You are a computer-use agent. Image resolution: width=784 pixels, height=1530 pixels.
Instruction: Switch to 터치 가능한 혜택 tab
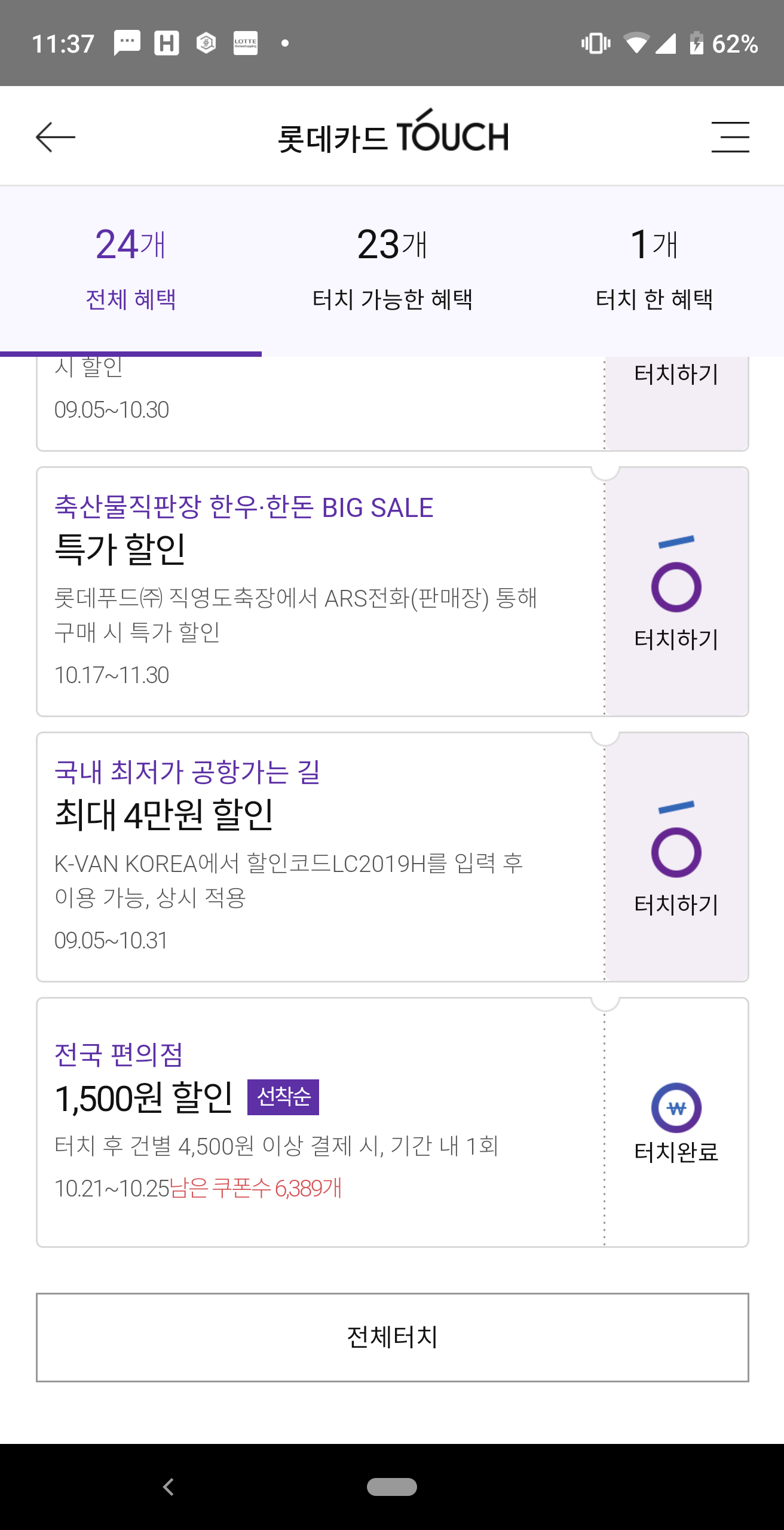[x=393, y=270]
